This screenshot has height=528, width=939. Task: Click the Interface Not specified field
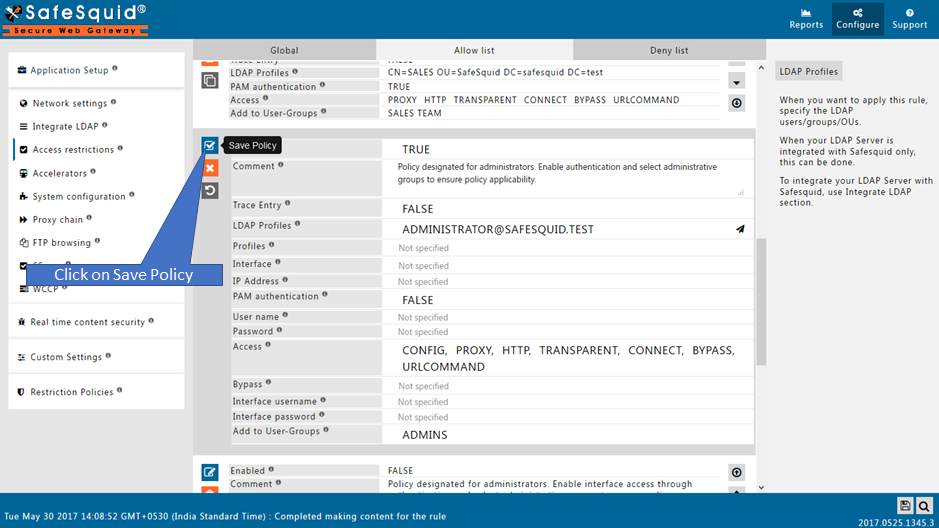point(568,266)
